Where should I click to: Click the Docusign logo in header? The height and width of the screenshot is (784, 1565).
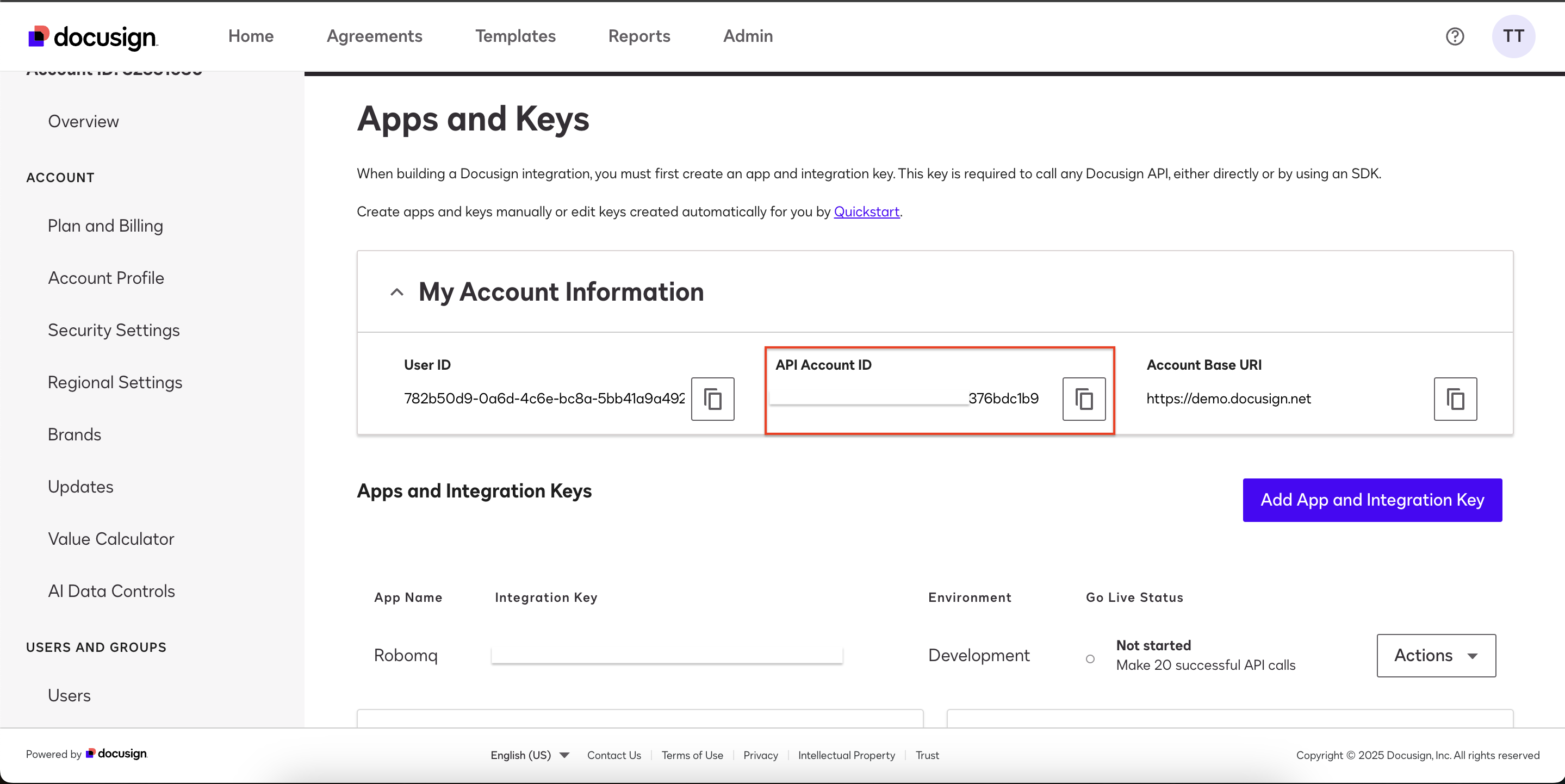tap(93, 37)
